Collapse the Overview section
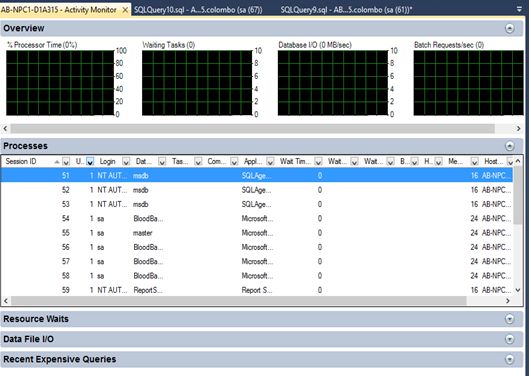 pyautogui.click(x=509, y=28)
